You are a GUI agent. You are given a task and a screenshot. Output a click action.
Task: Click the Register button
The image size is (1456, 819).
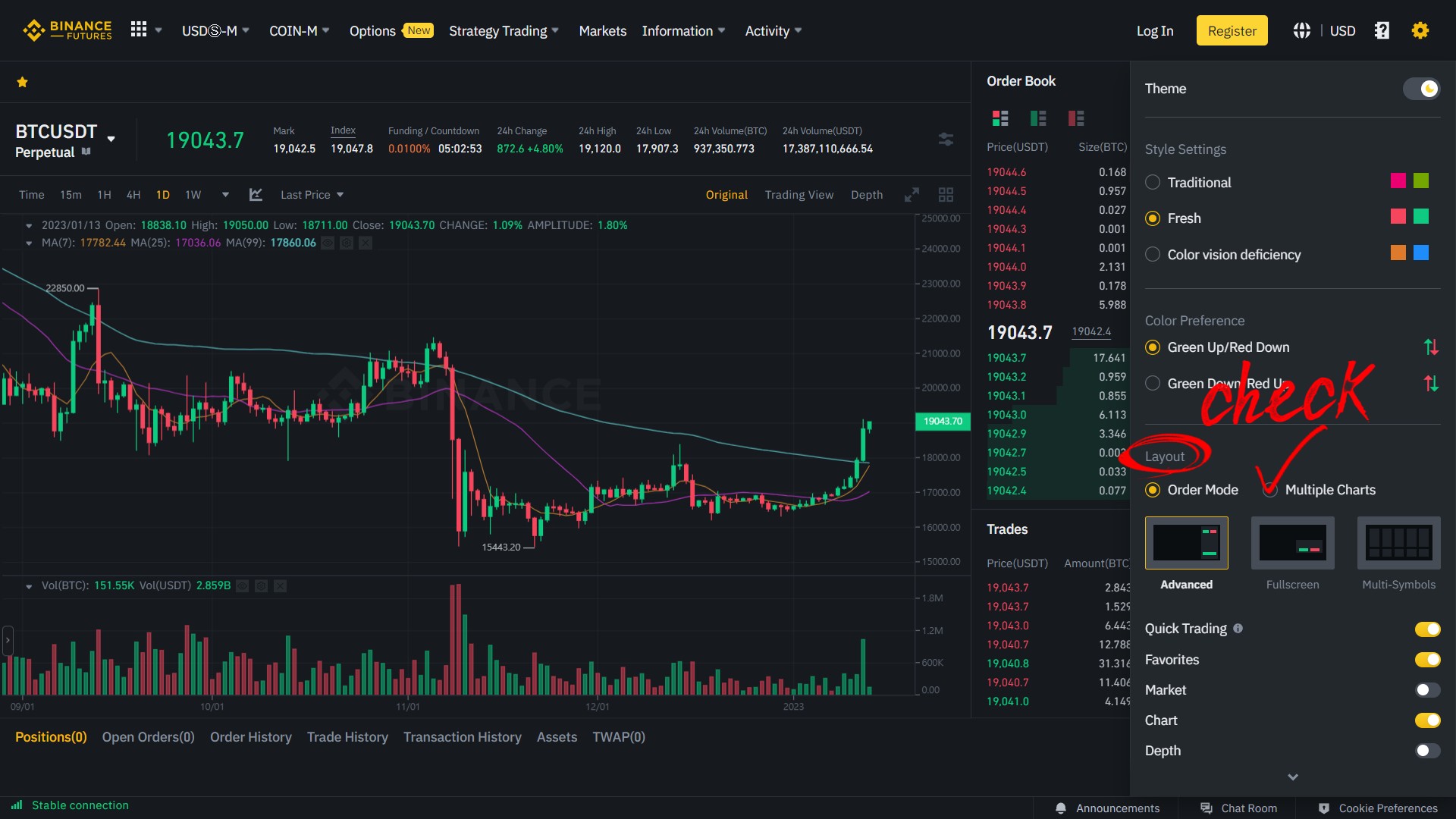coord(1232,30)
